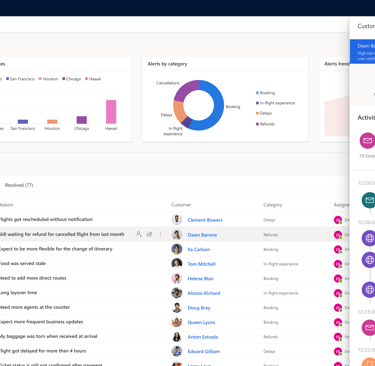Open Alonzo Richard customer link
This screenshot has width=375, height=366.
(x=204, y=293)
